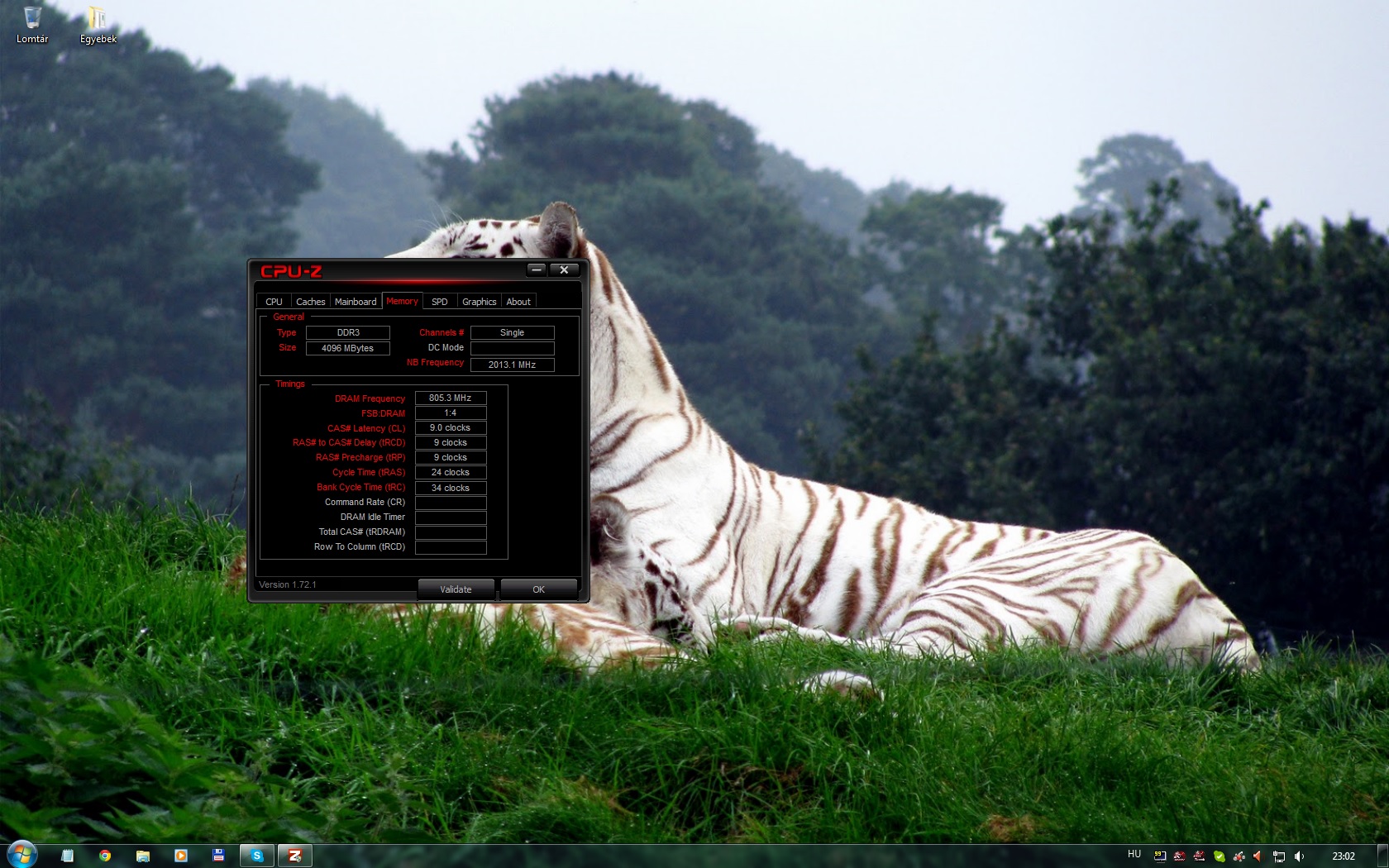Click the Show desktop strip
Image resolution: width=1389 pixels, height=868 pixels.
[1382, 856]
